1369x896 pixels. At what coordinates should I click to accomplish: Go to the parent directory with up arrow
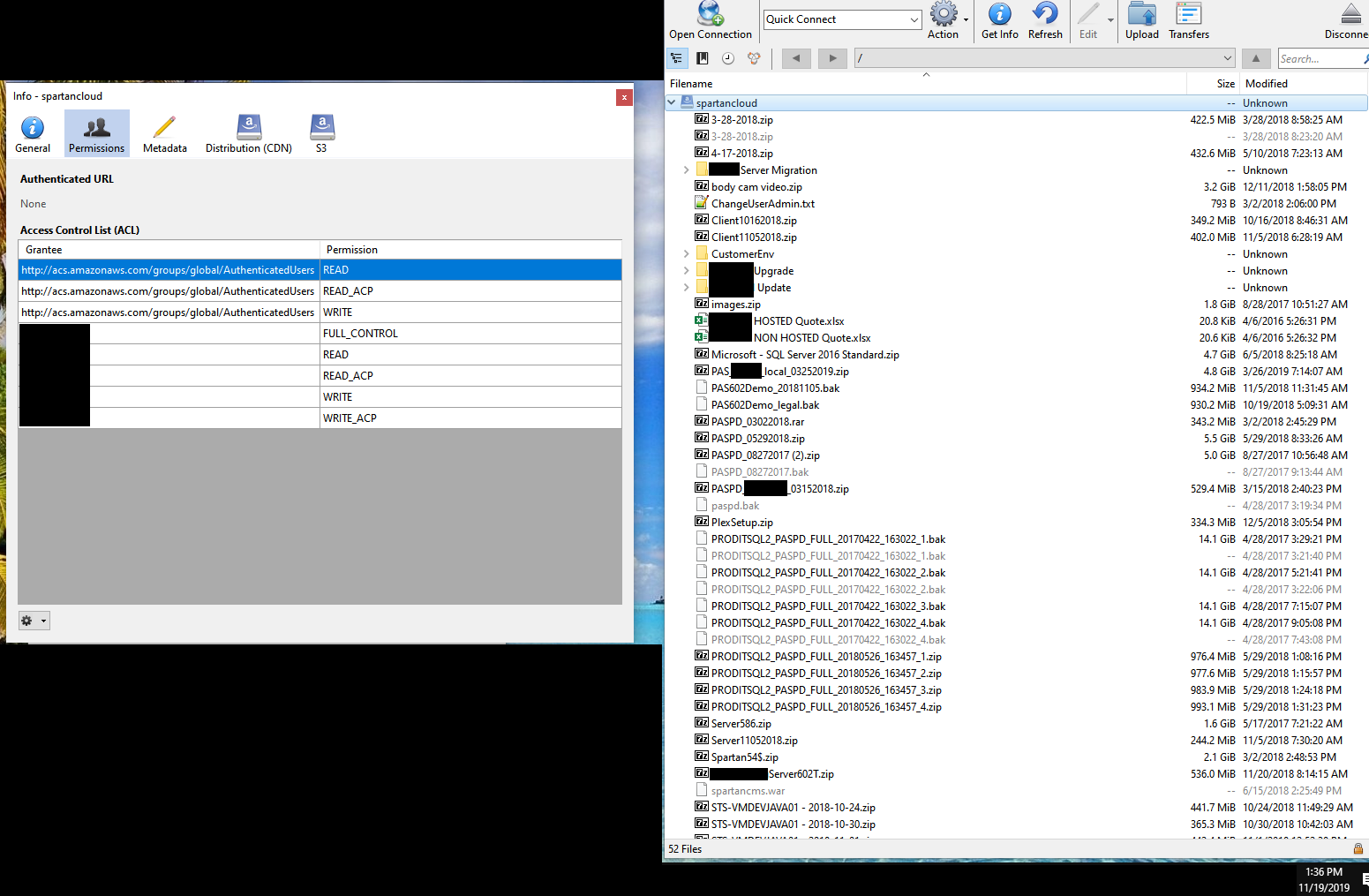point(1255,58)
